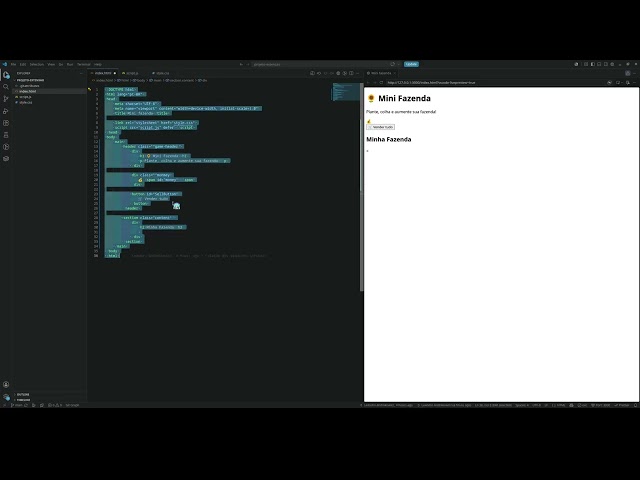This screenshot has height=480, width=640.
Task: Open the Accounts icon in the activity bar
Action: tap(6, 384)
